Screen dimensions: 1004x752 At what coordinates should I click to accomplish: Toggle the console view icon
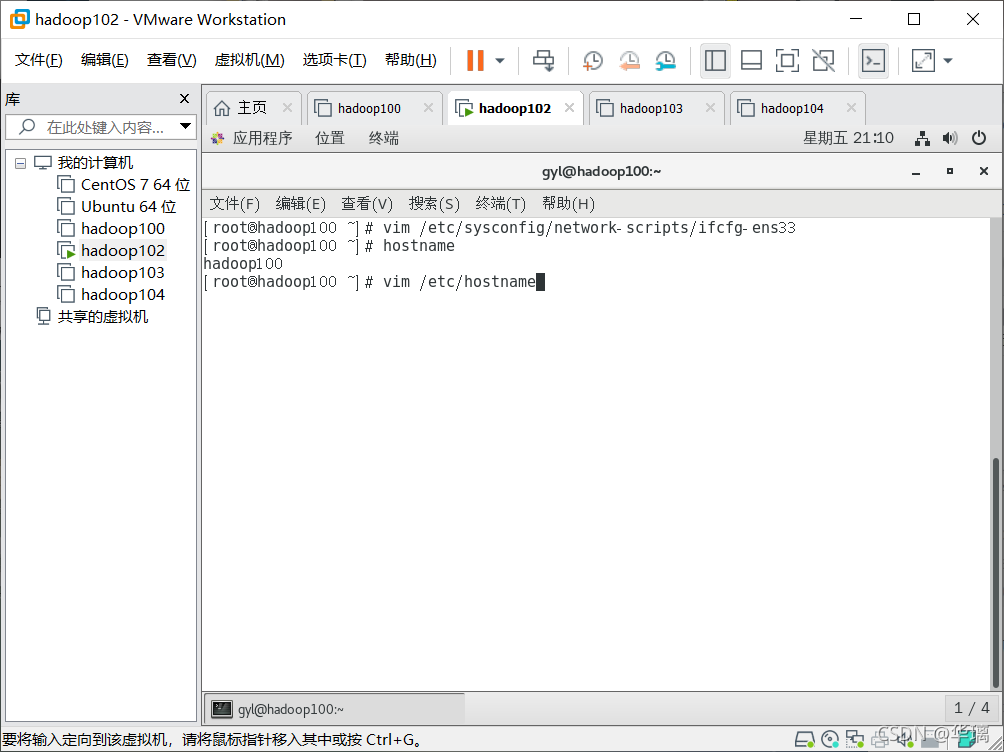pyautogui.click(x=874, y=61)
